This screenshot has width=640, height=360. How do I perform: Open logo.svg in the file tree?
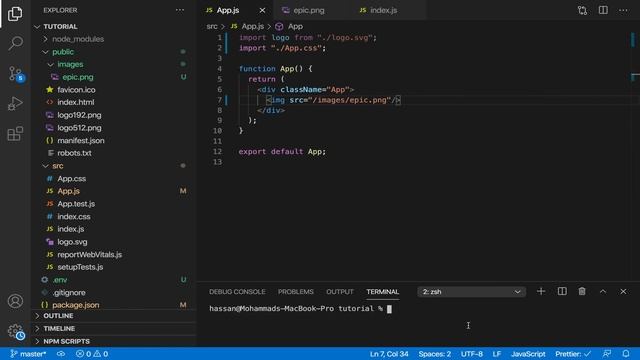[113, 242]
